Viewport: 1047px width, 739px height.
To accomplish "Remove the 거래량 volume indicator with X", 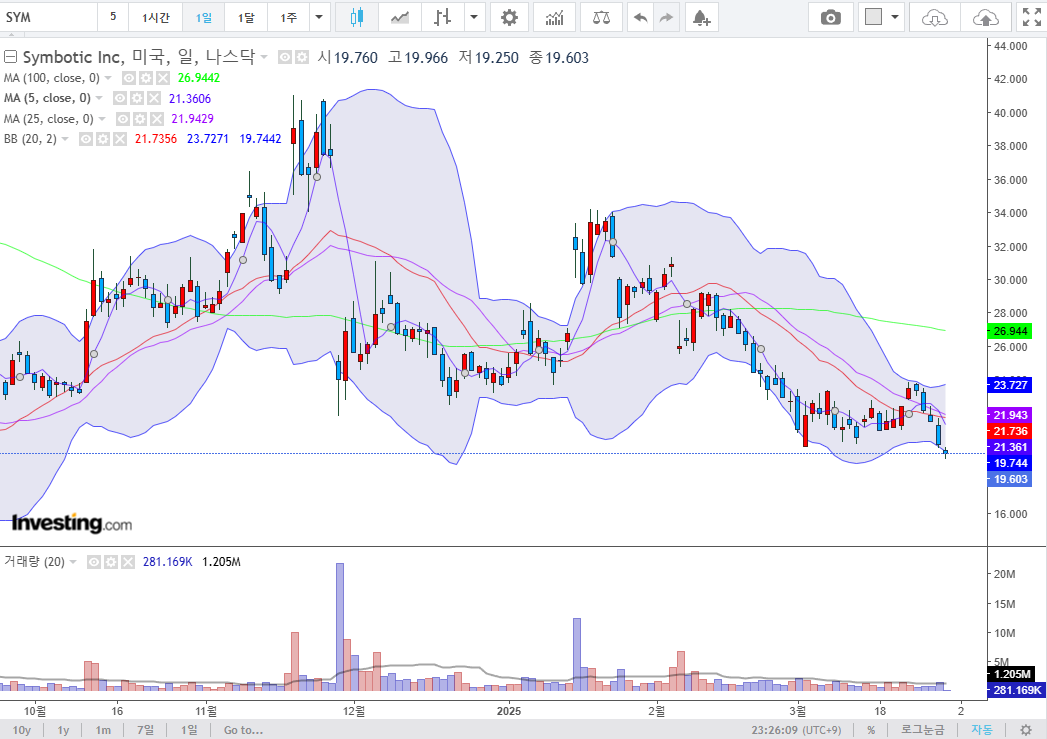I will [128, 562].
